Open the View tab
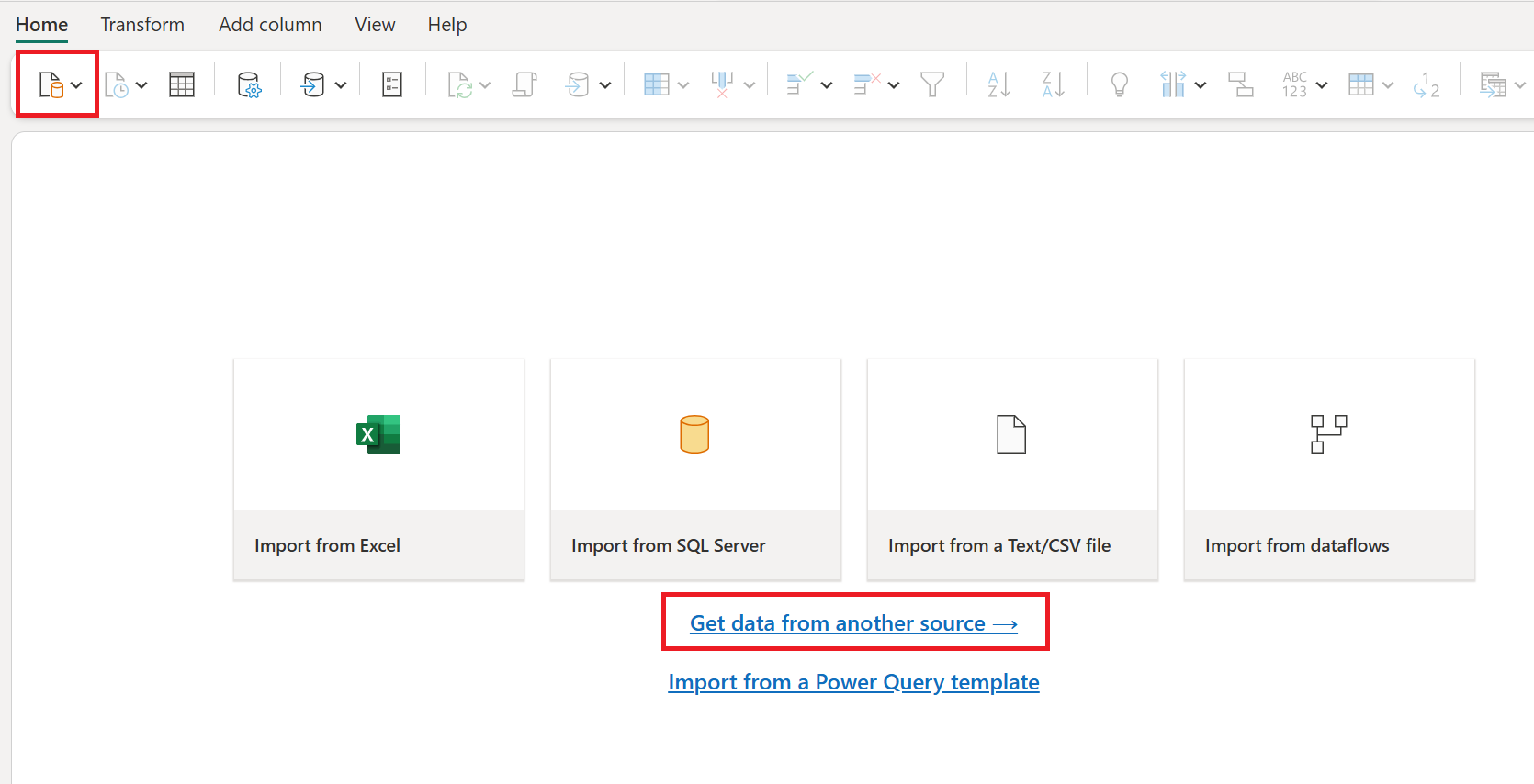1534x784 pixels. pyautogui.click(x=375, y=25)
